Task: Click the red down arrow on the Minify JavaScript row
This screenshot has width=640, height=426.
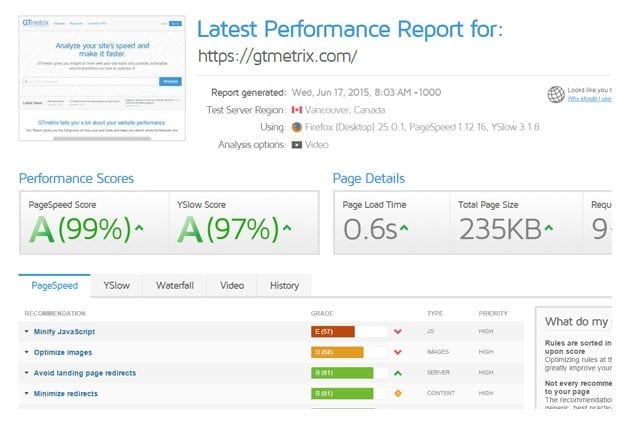Action: click(x=398, y=332)
